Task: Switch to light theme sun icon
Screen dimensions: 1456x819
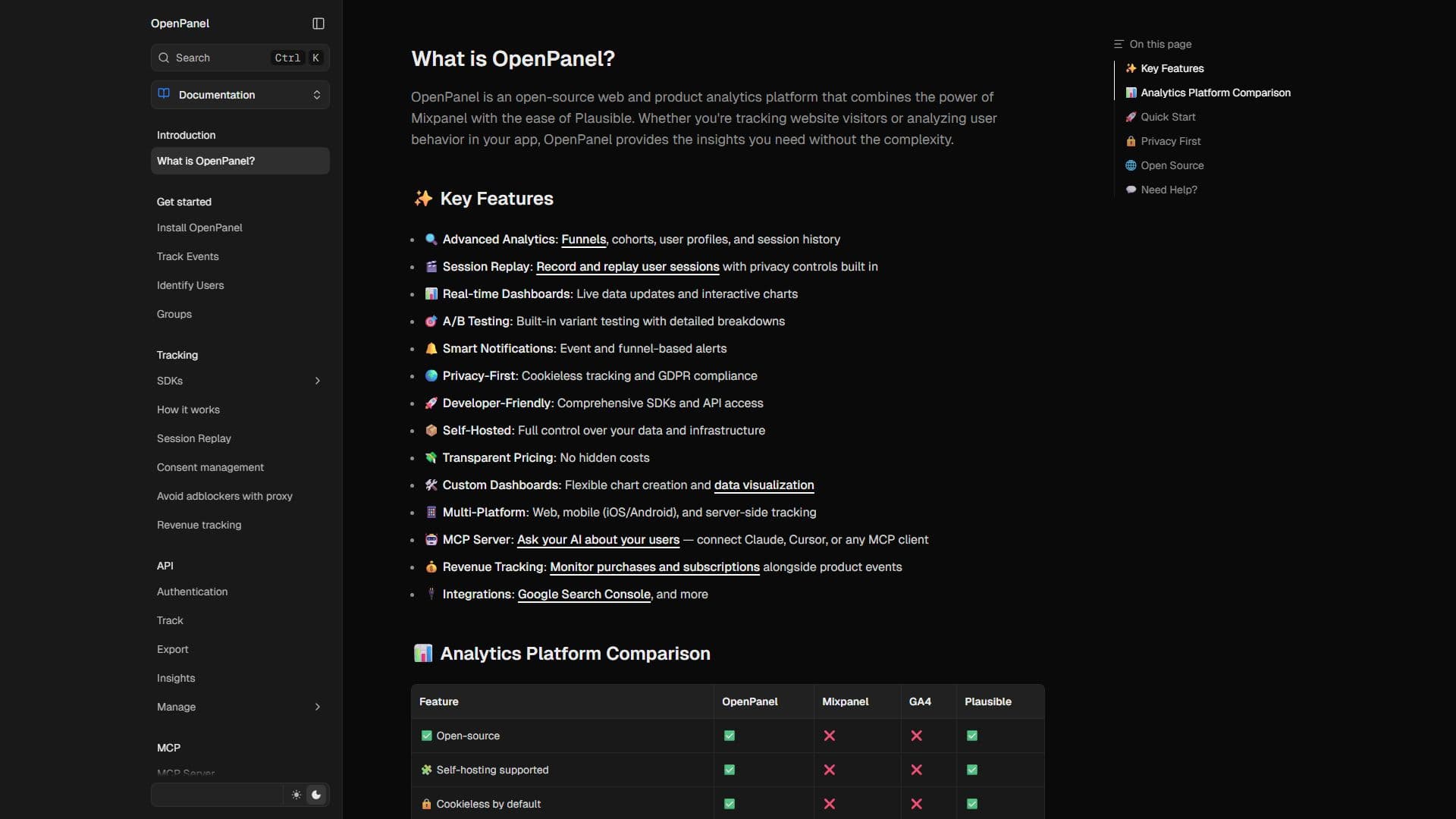Action: tap(296, 795)
